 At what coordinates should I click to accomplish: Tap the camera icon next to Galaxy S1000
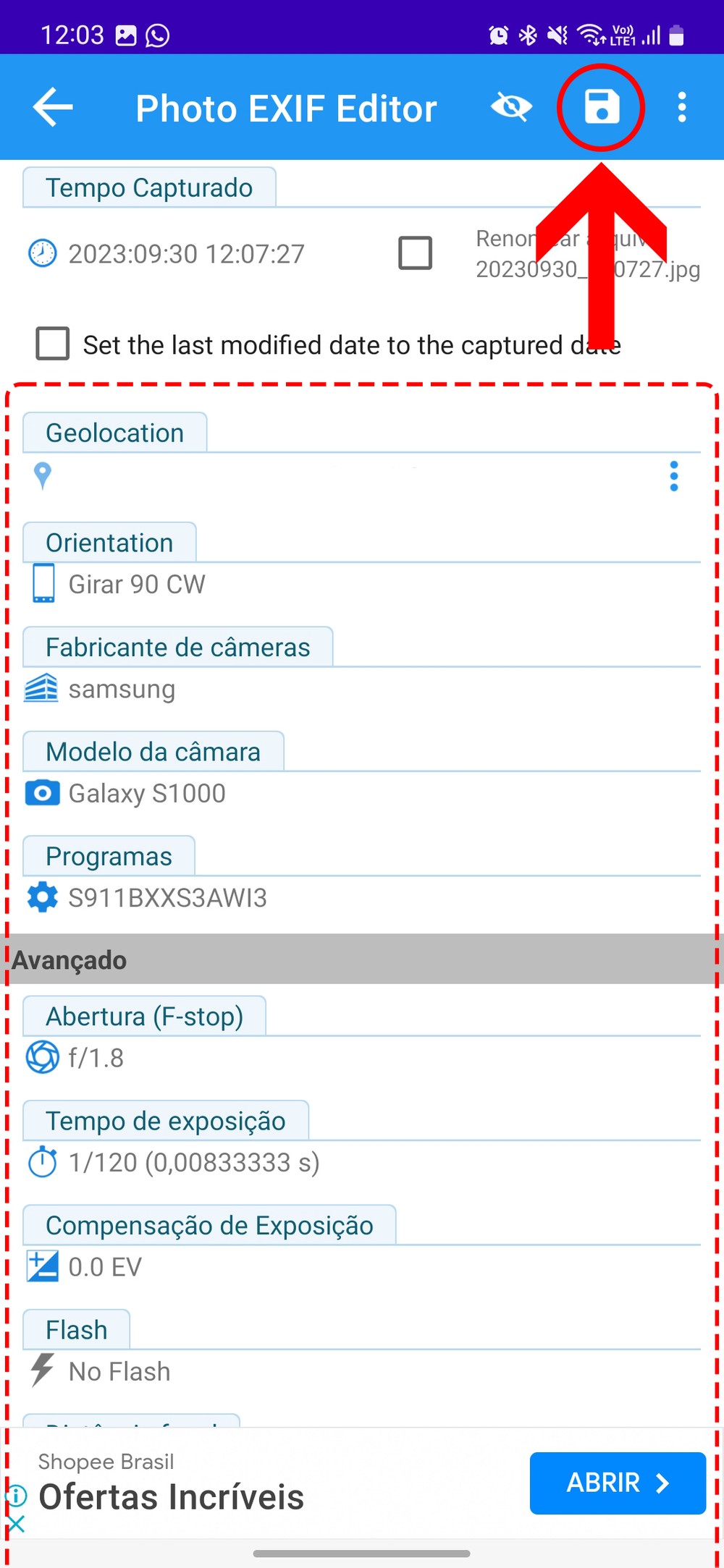tap(43, 793)
